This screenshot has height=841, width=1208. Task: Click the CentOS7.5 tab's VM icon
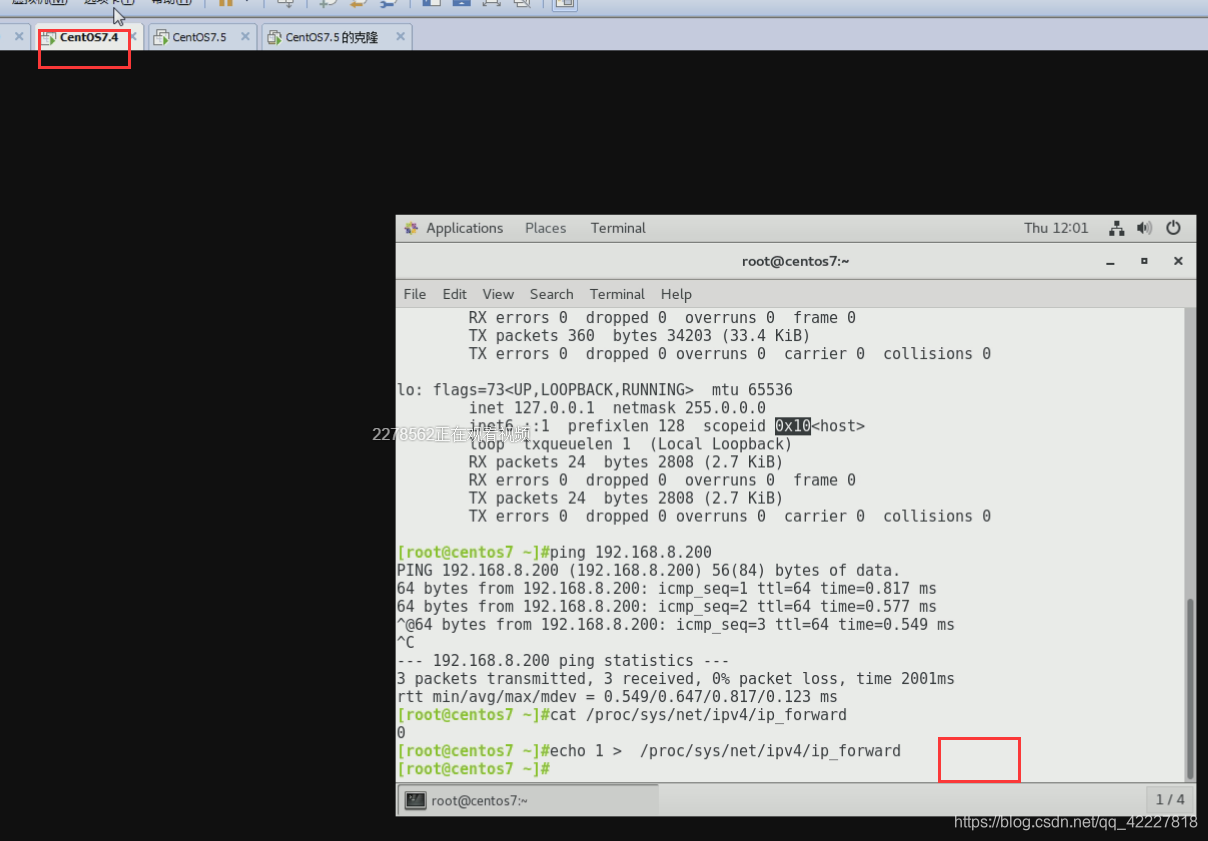pos(161,37)
